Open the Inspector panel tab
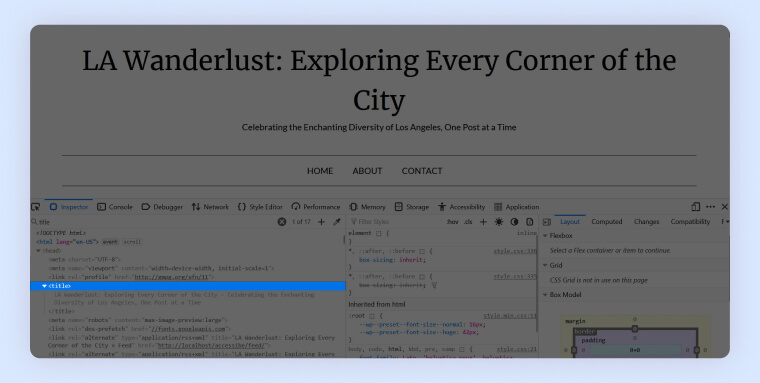This screenshot has width=760, height=383. point(69,207)
